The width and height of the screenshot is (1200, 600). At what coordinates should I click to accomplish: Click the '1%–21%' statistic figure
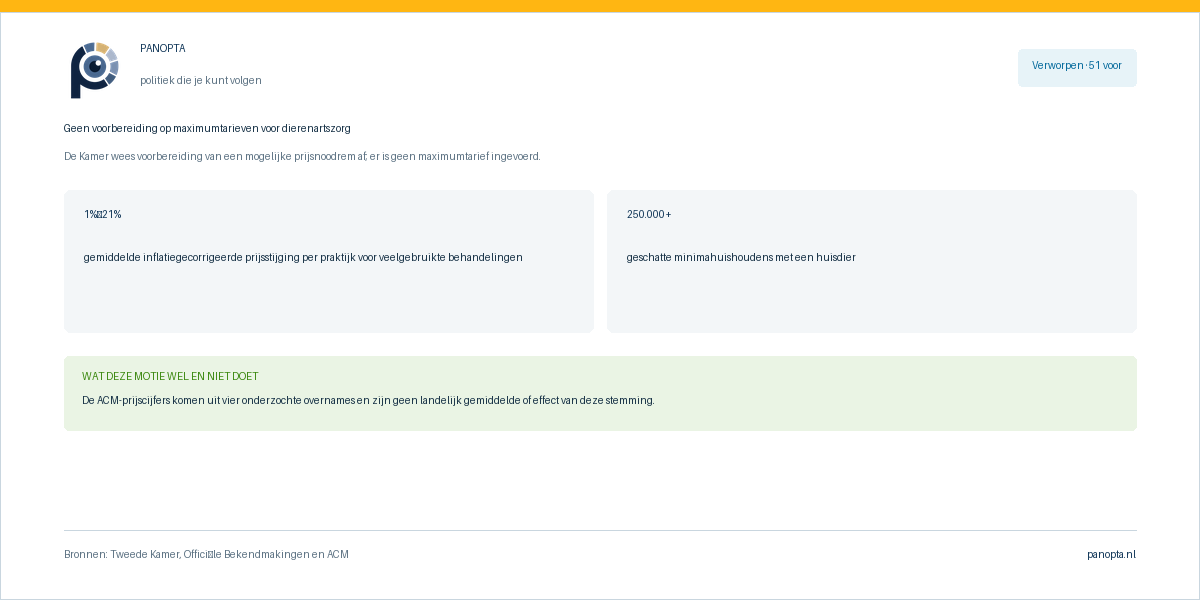103,214
